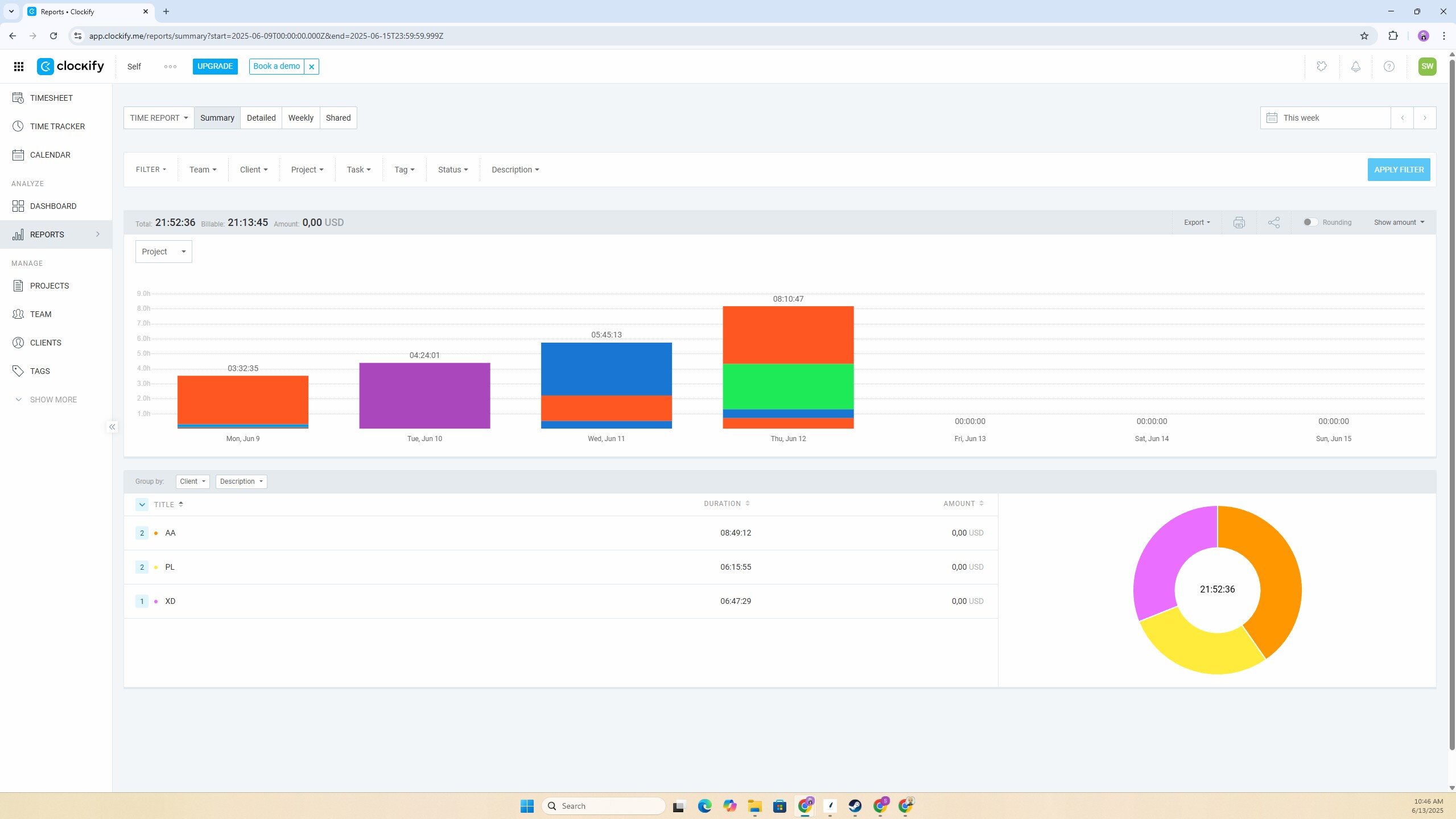The height and width of the screenshot is (819, 1456).
Task: Open the Show amount dropdown
Action: pyautogui.click(x=1399, y=223)
